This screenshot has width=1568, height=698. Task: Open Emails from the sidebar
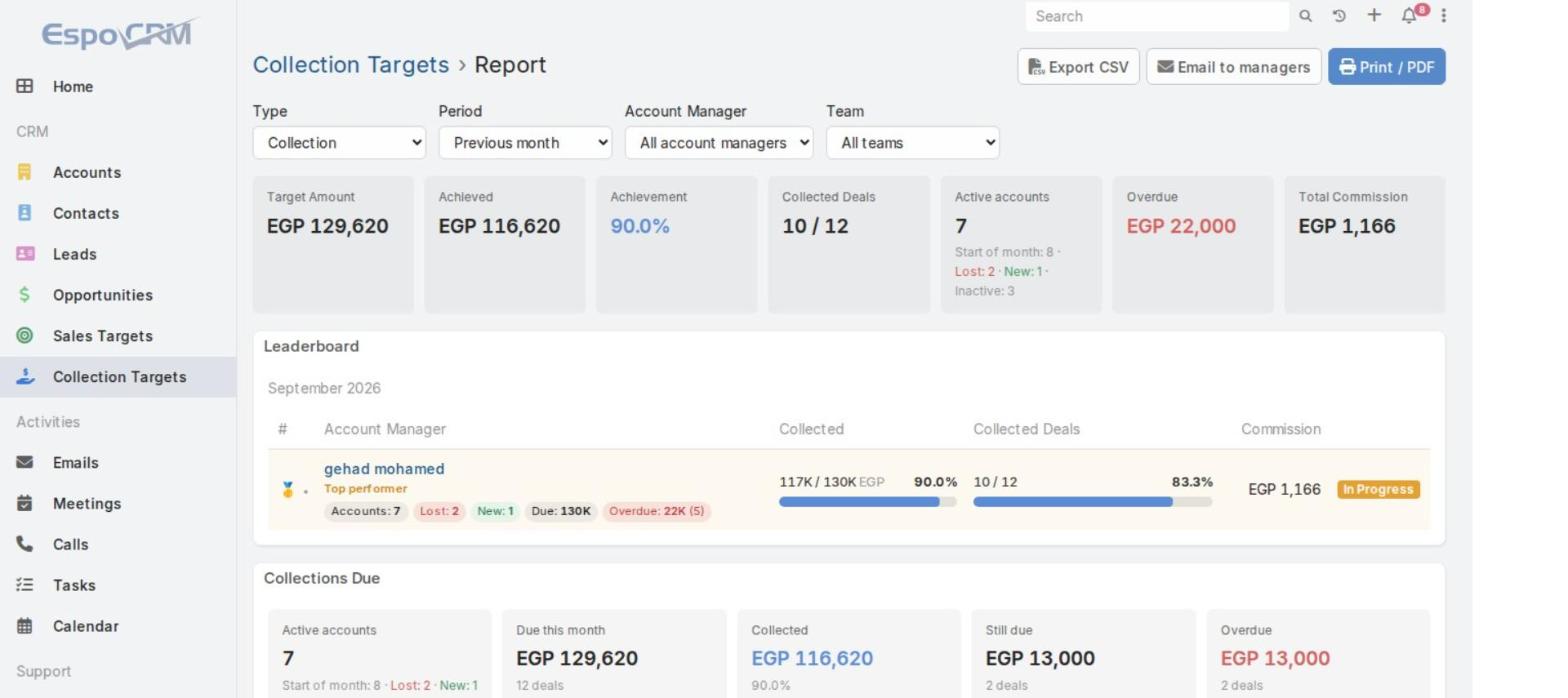click(x=118, y=462)
